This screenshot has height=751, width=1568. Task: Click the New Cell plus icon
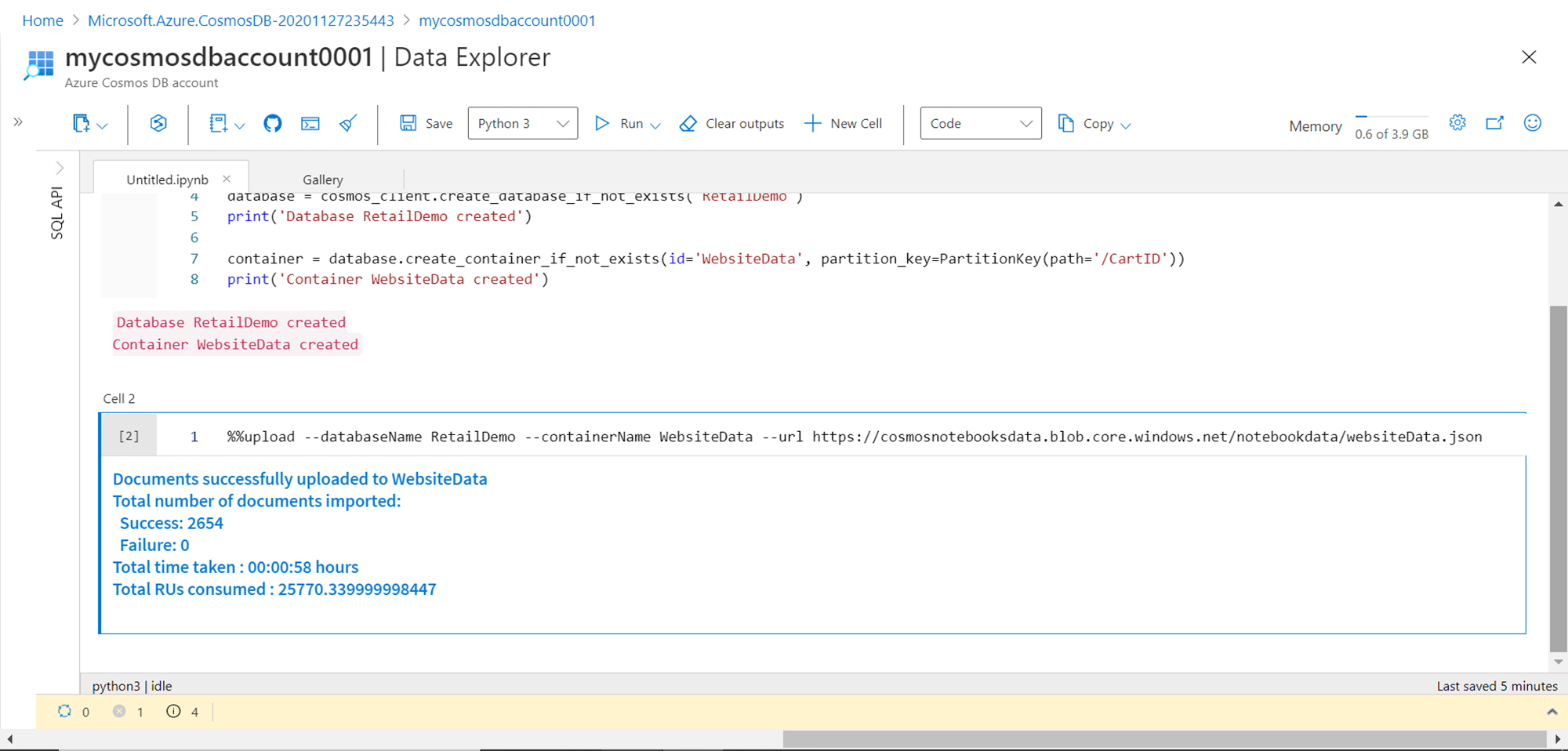(x=813, y=123)
